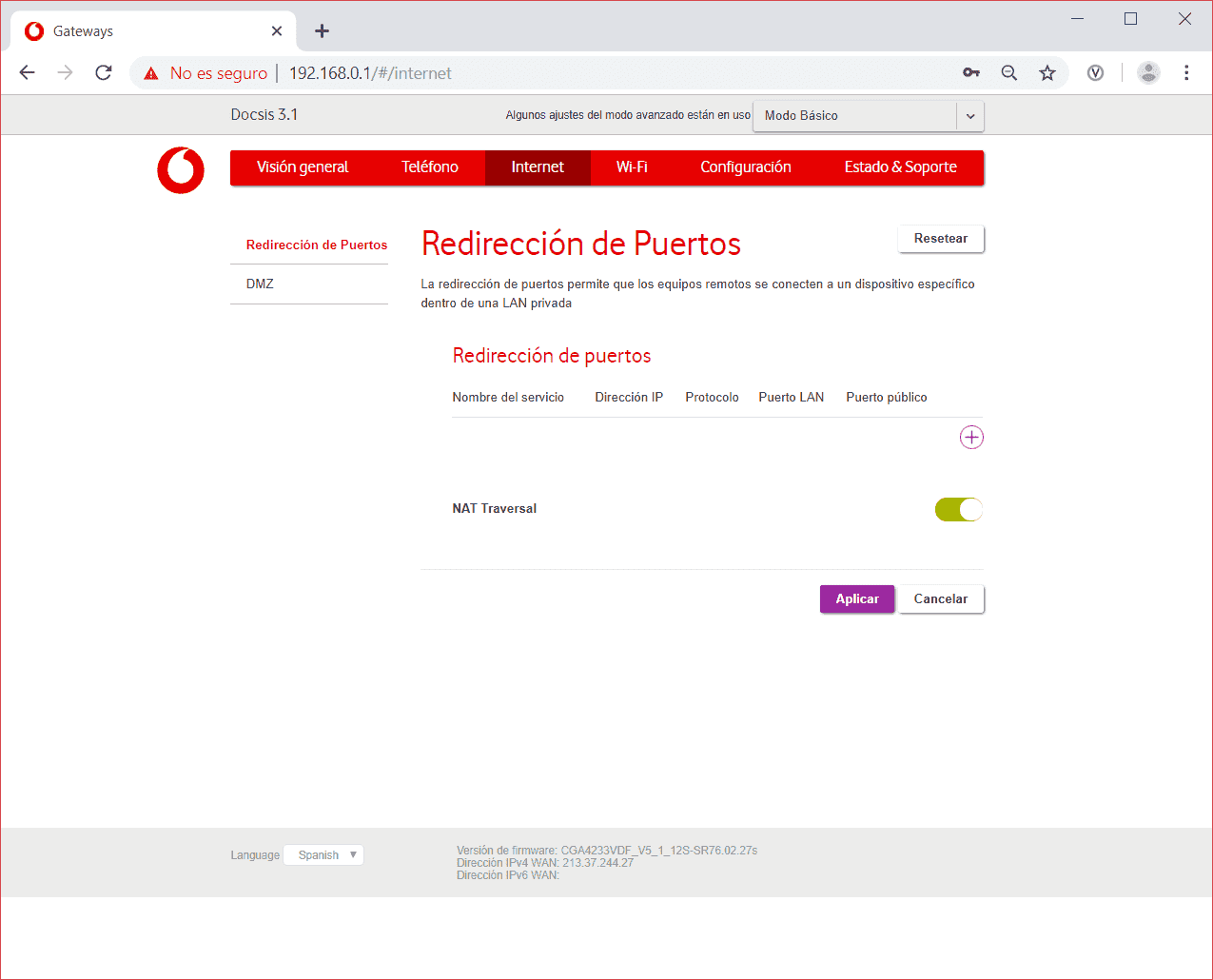Reload the page with the refresh icon
Screen dimensions: 1213x980
tap(104, 73)
